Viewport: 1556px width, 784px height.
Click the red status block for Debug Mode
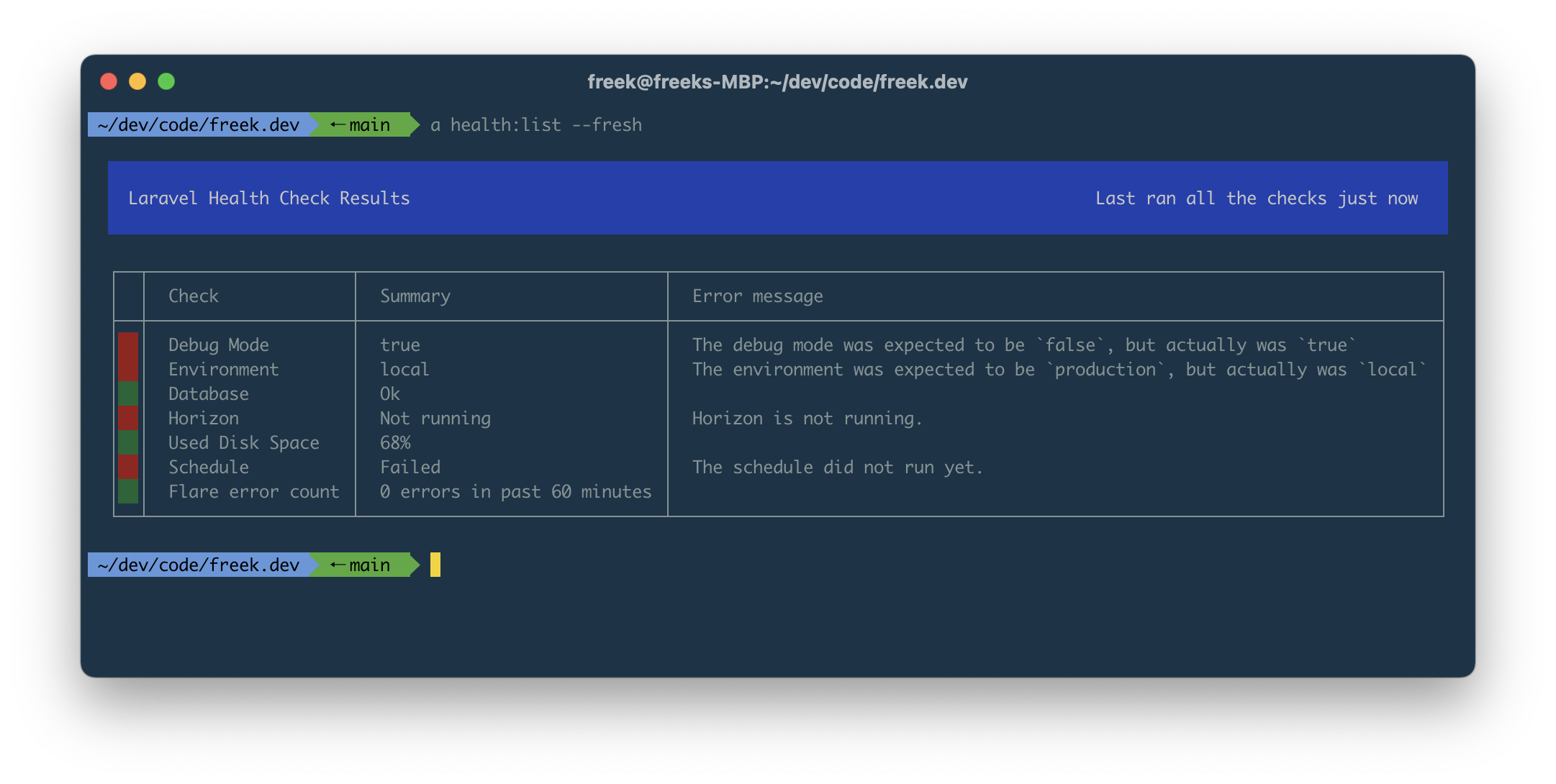(128, 345)
